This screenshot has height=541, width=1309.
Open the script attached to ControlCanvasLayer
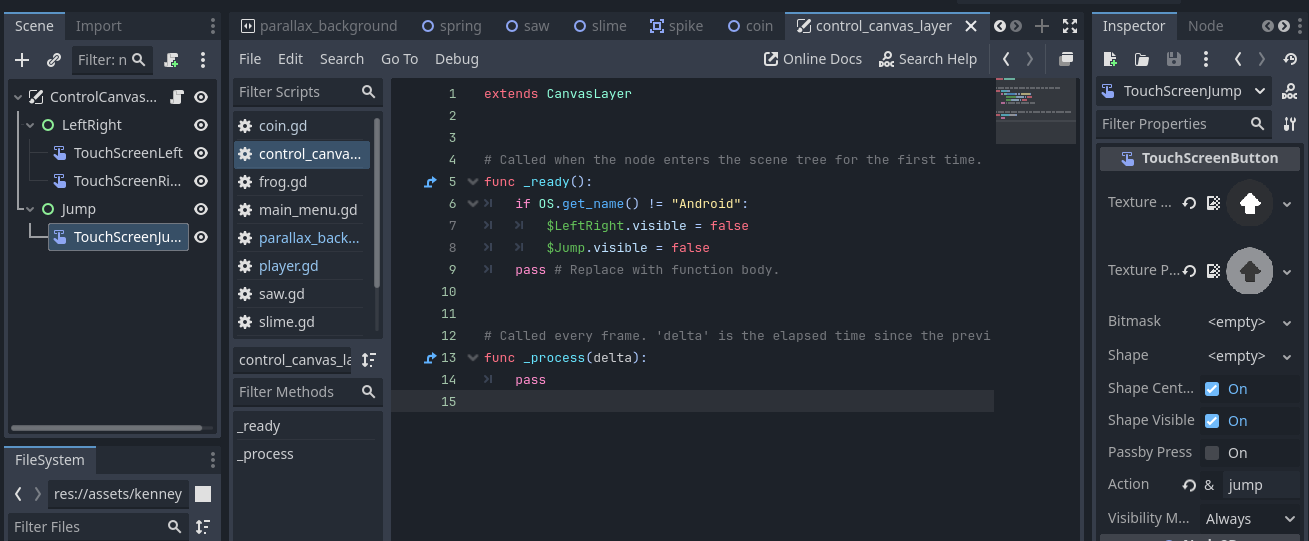tap(177, 97)
